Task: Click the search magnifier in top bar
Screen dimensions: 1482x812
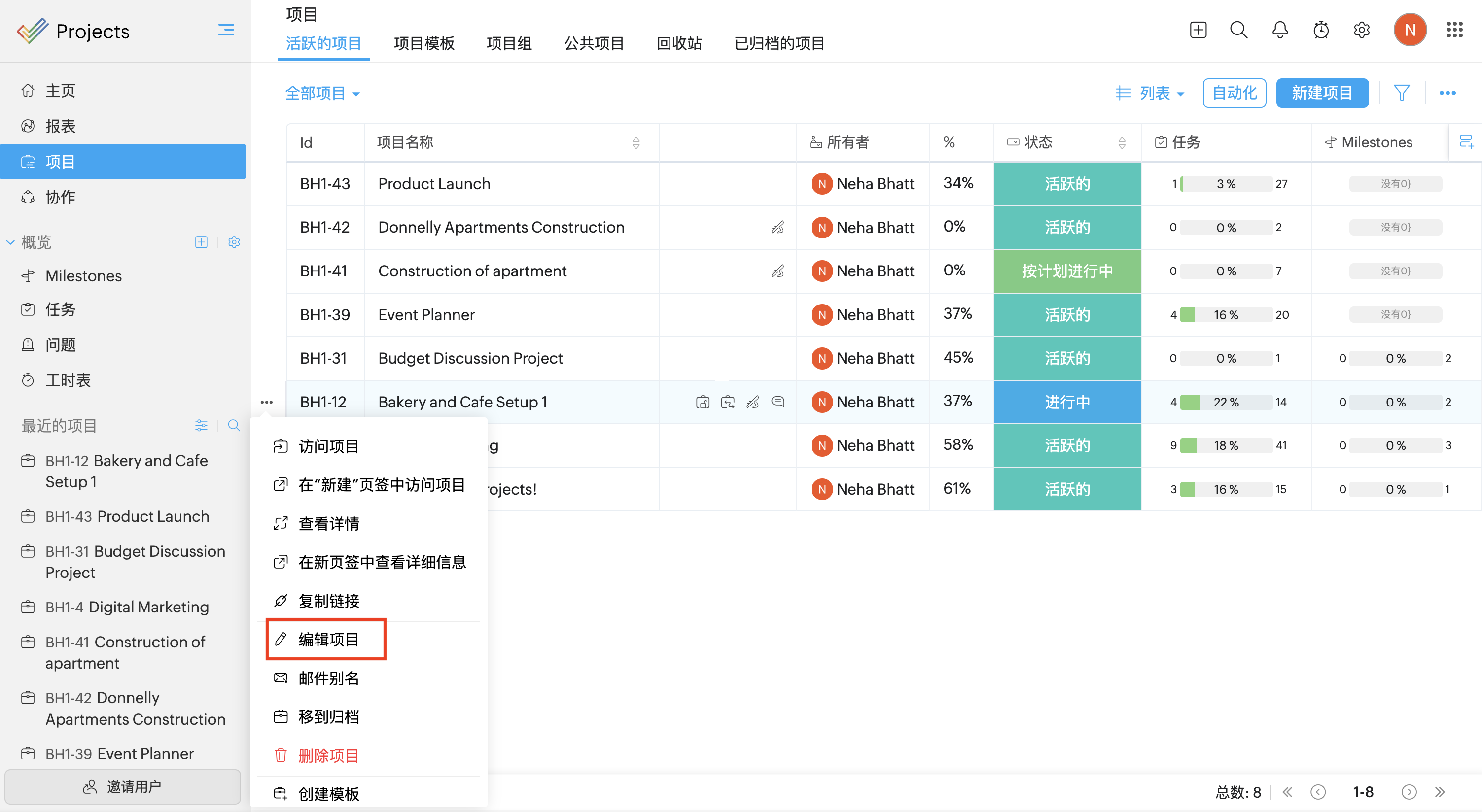Action: pos(1238,30)
